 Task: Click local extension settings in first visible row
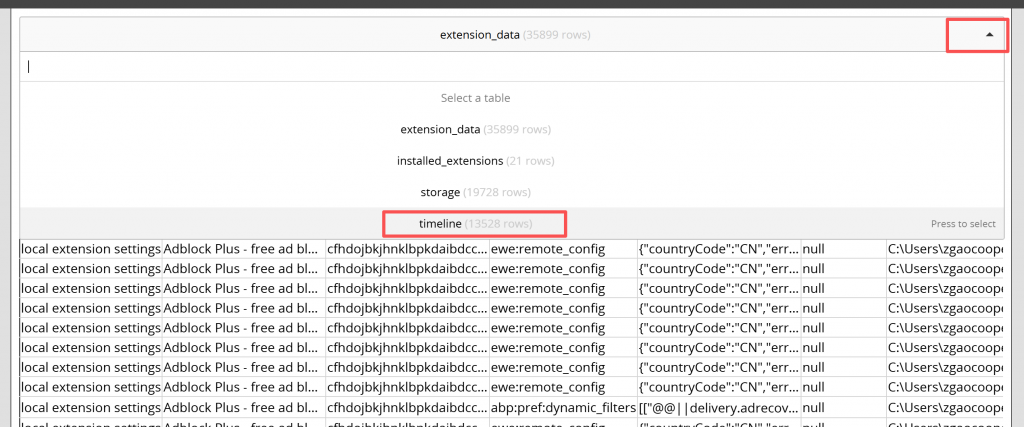point(91,248)
